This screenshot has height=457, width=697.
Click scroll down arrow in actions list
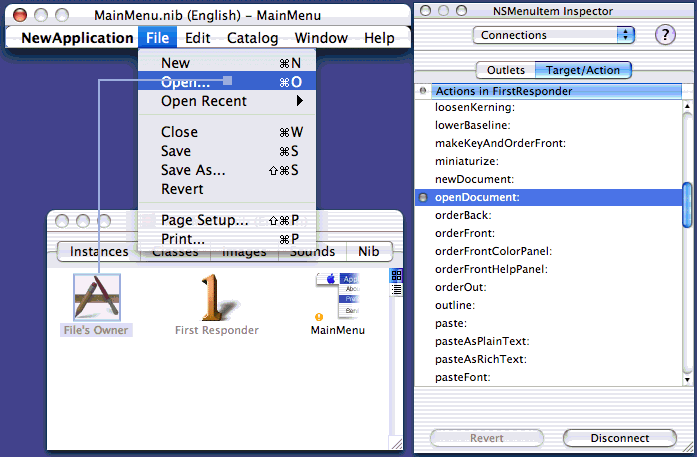[x=687, y=378]
